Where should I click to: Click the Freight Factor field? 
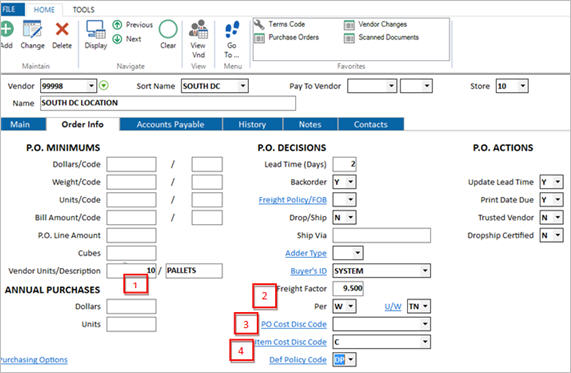pyautogui.click(x=348, y=288)
